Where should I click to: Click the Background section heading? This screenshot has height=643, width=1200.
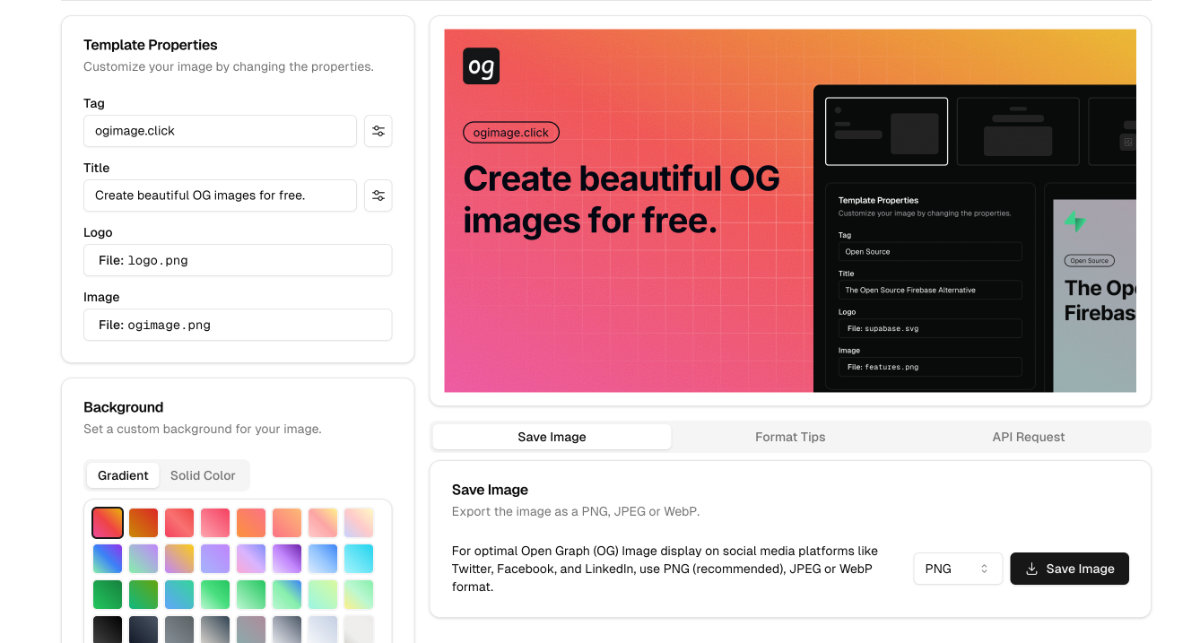tap(123, 407)
